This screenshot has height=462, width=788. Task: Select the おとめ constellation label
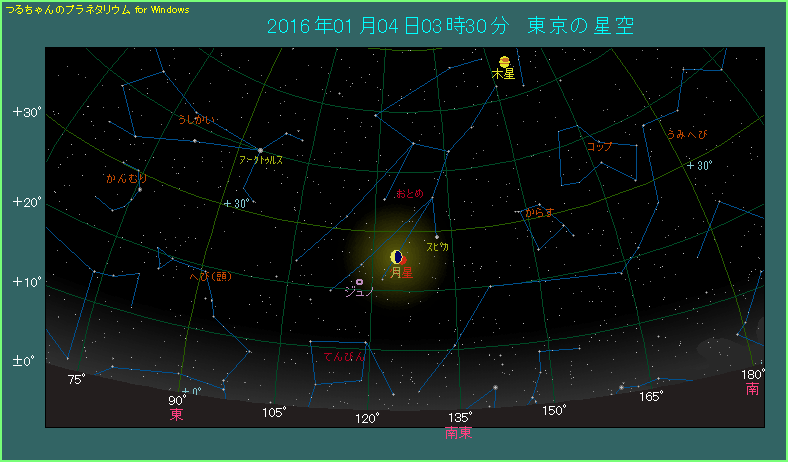(x=409, y=193)
